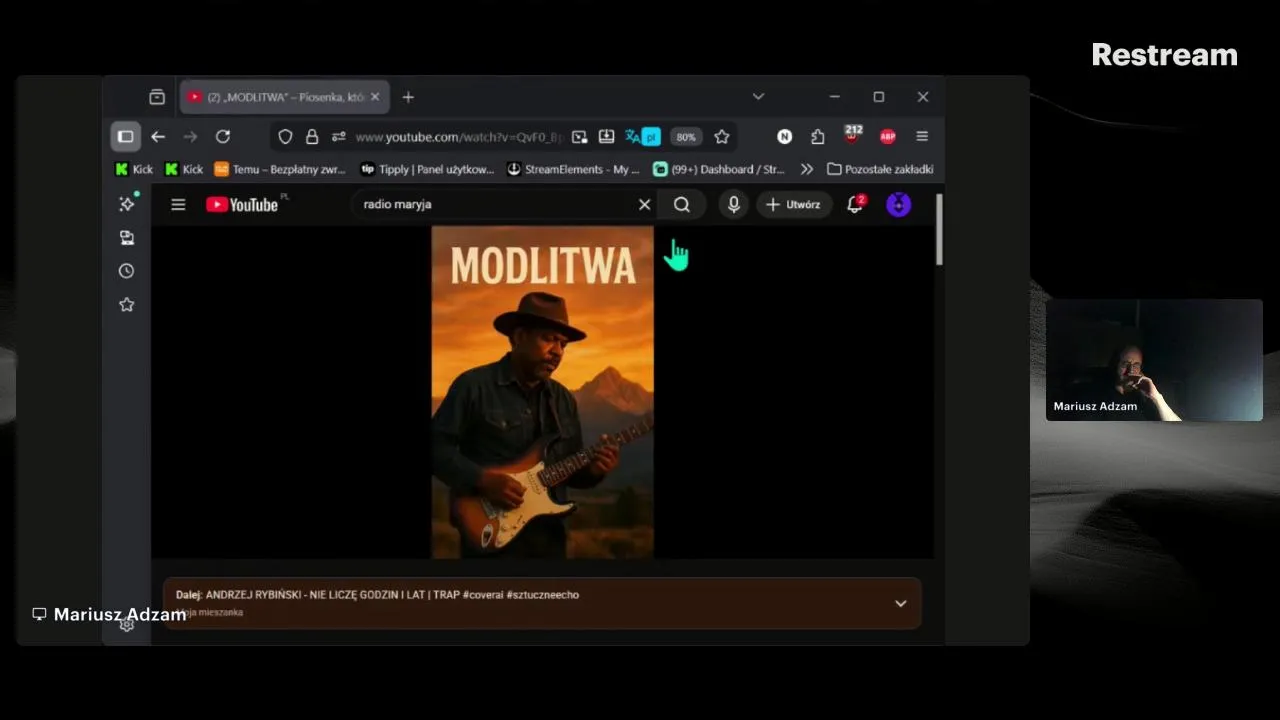Open extension showing 212 badge

click(852, 135)
